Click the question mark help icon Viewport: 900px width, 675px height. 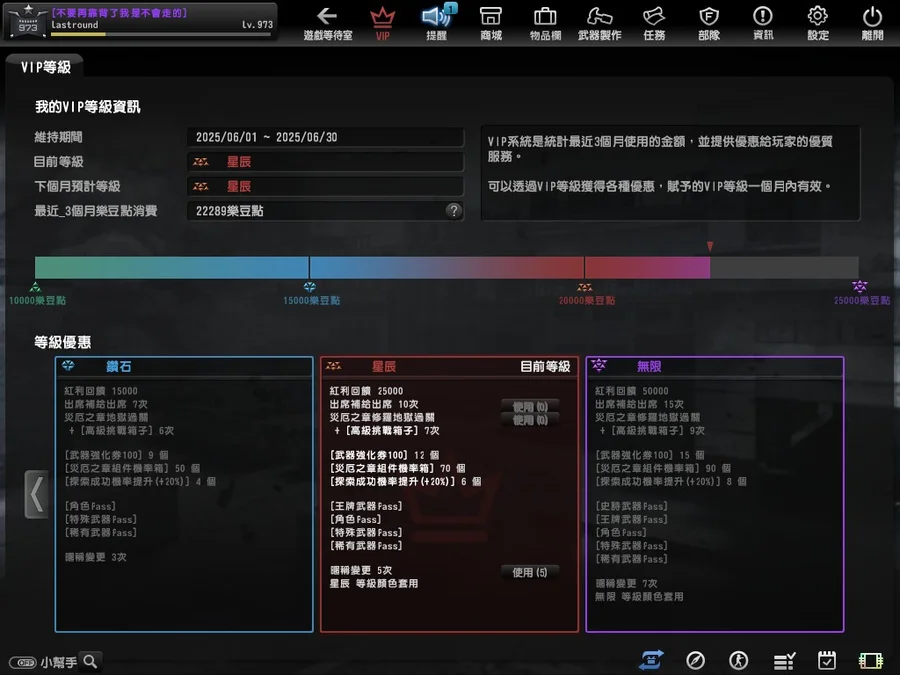click(453, 211)
